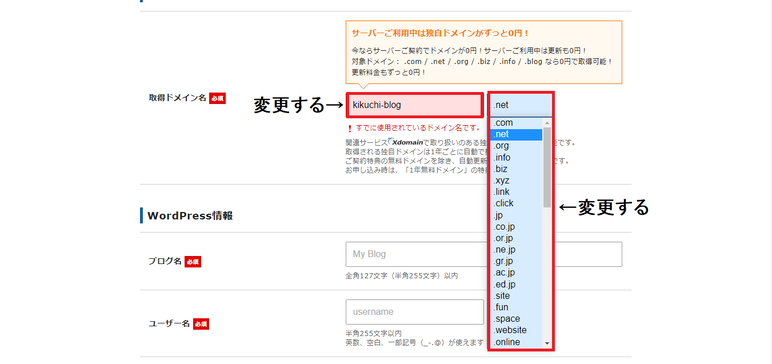This screenshot has height=364, width=772.
Task: Click the scroll-down arrow of extension list
Action: point(547,343)
